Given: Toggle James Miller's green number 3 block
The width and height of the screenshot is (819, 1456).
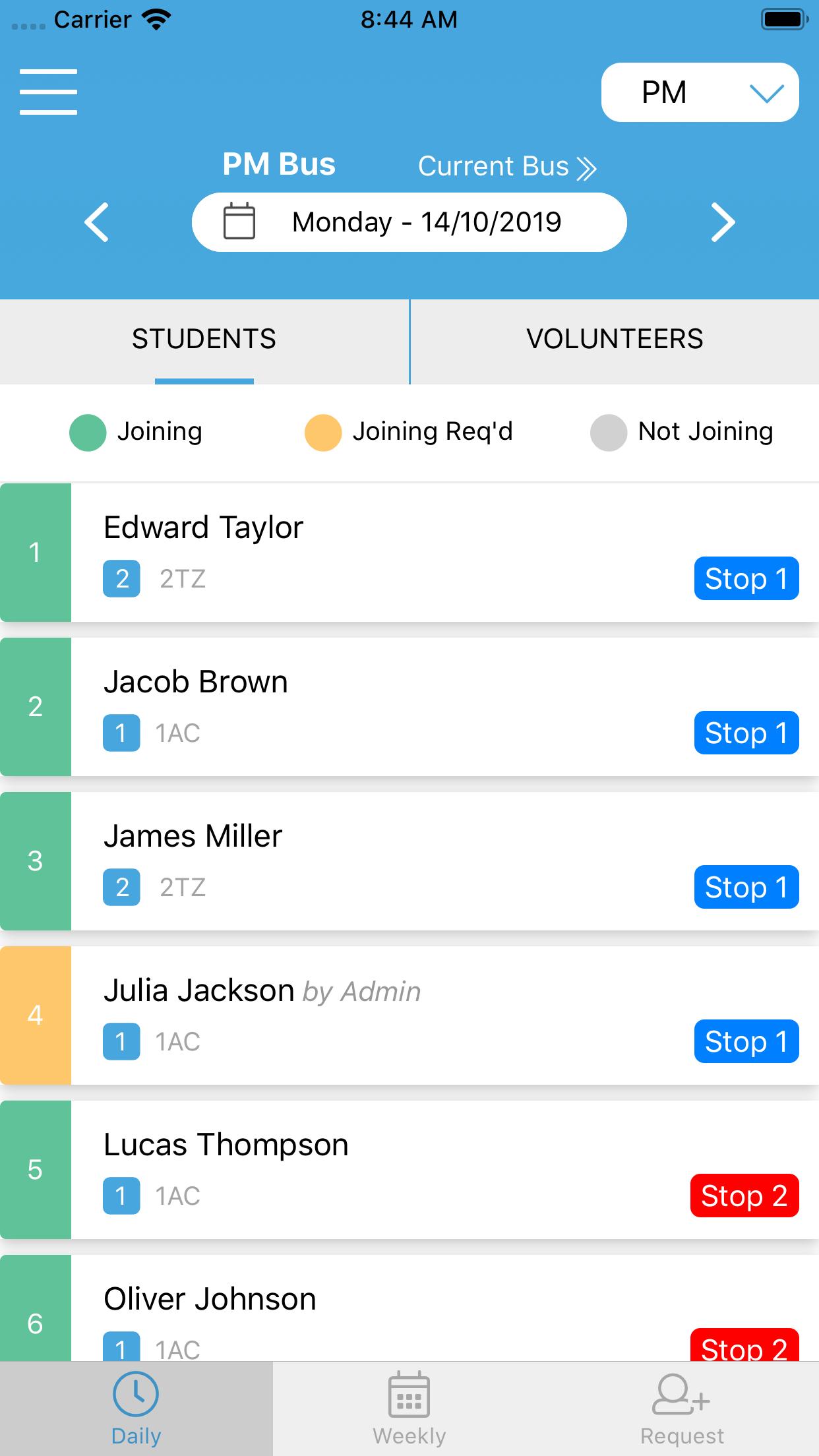Looking at the screenshot, I should pos(36,861).
